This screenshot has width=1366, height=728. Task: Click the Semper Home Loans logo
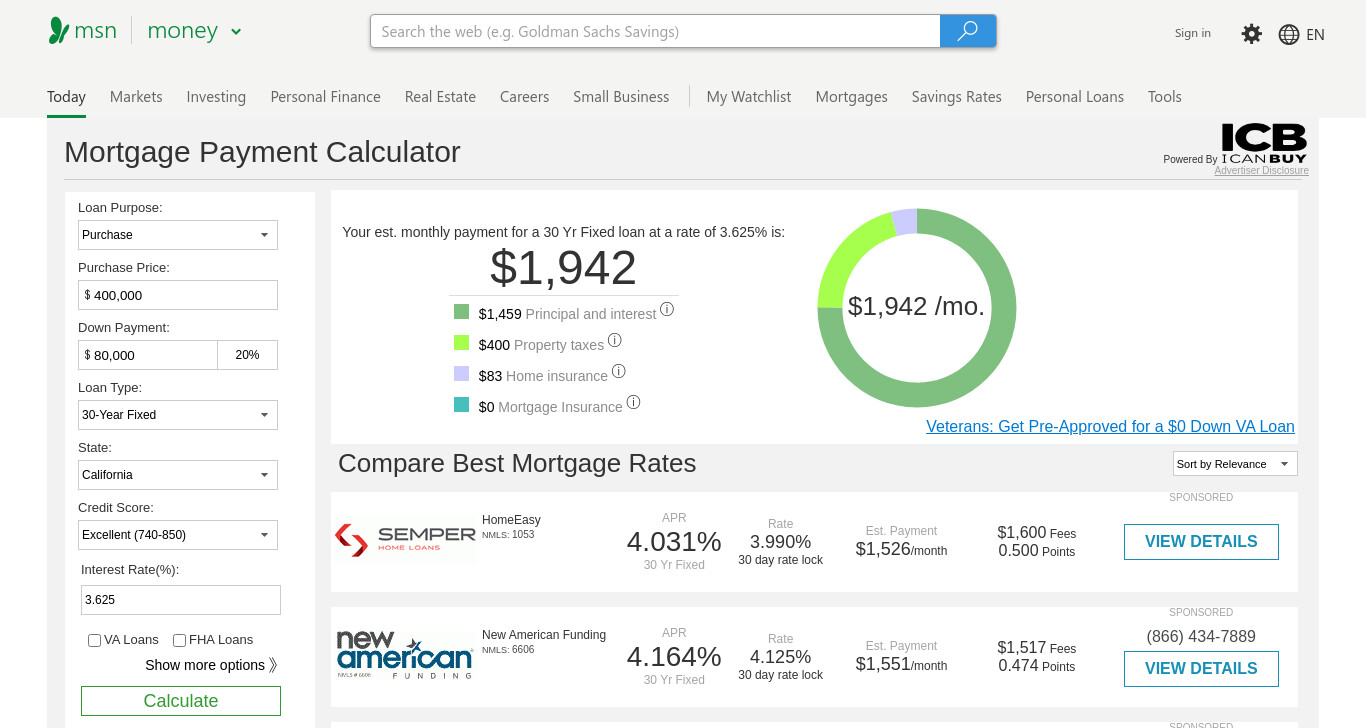pyautogui.click(x=405, y=540)
